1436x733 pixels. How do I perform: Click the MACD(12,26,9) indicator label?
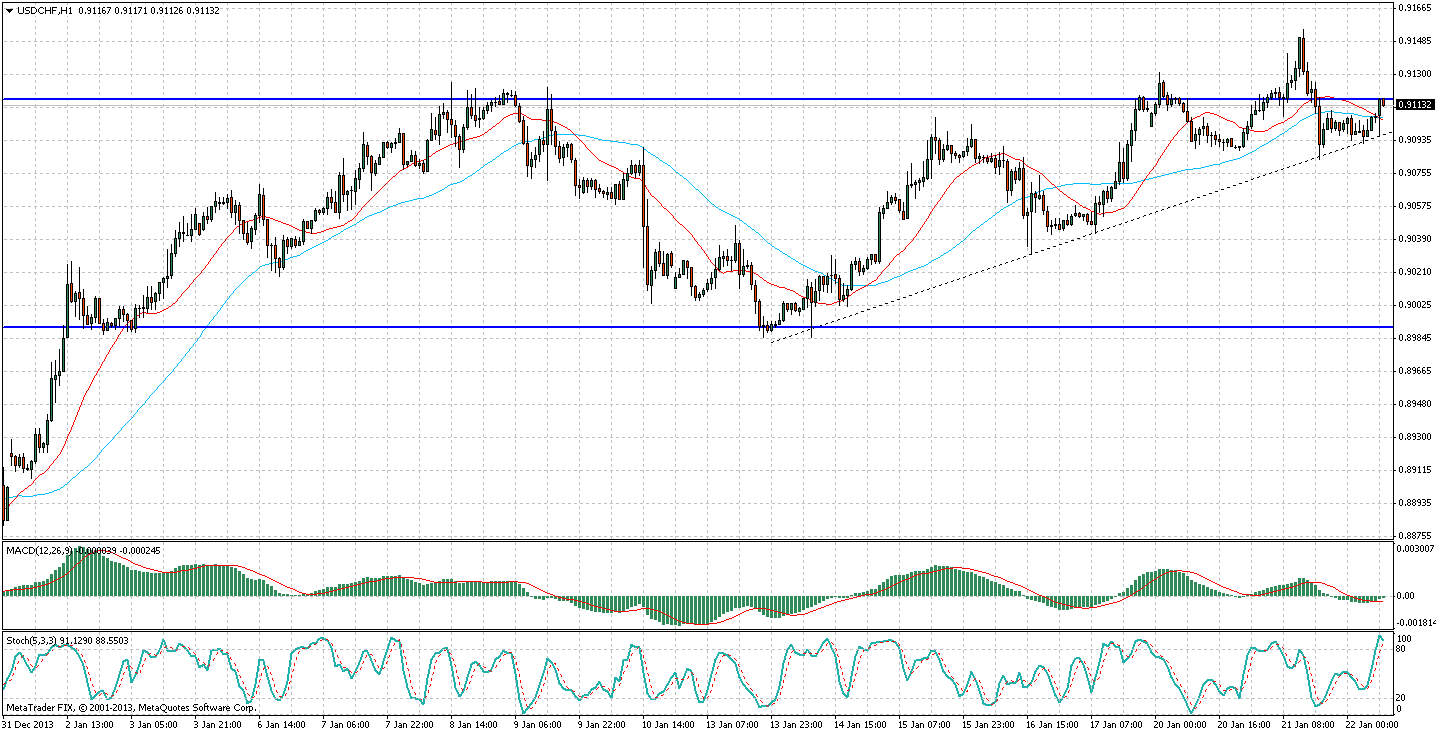point(36,550)
